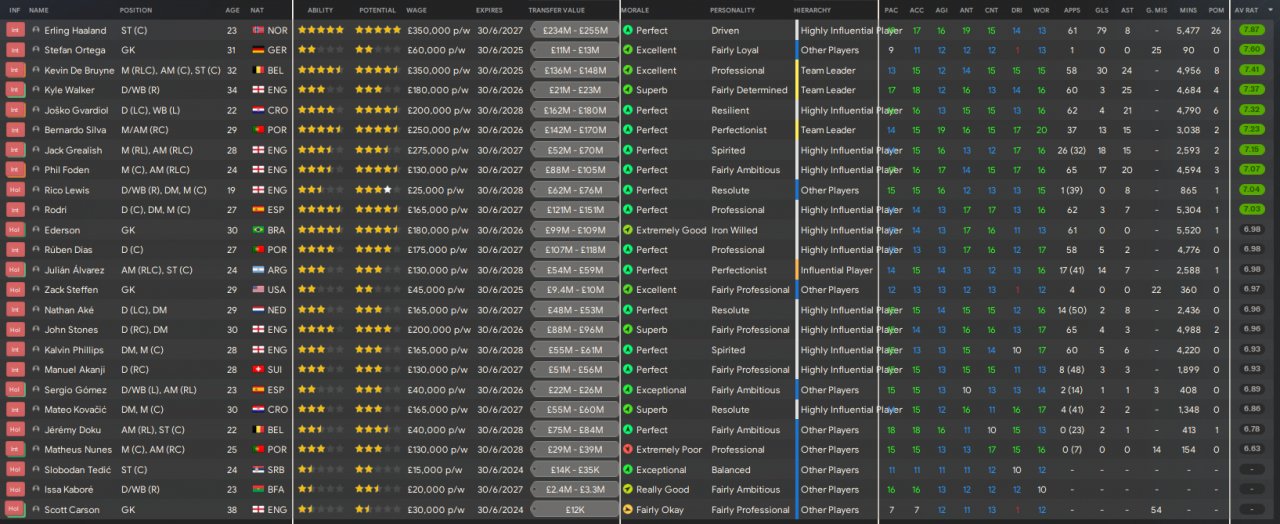Open the player info icon beside Phil Foden
1280x524 pixels.
(36, 170)
